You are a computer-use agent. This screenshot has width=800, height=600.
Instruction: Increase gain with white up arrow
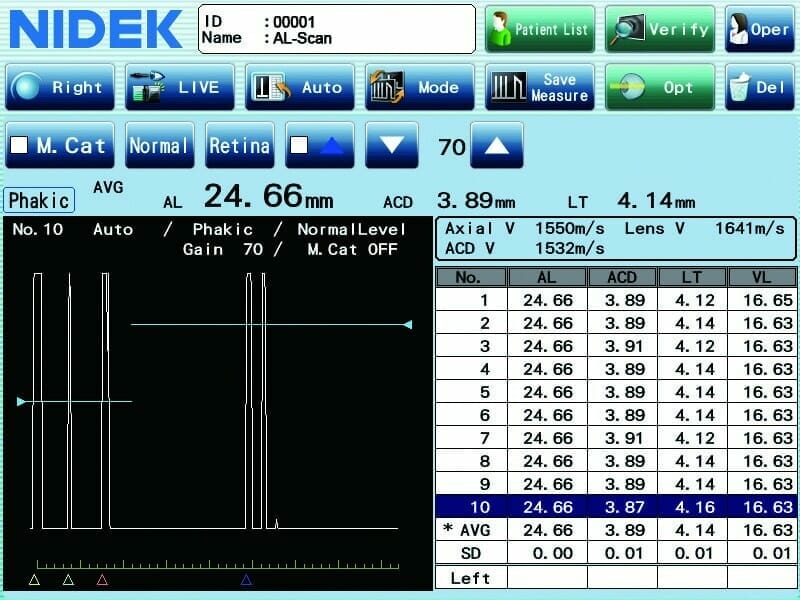(496, 146)
